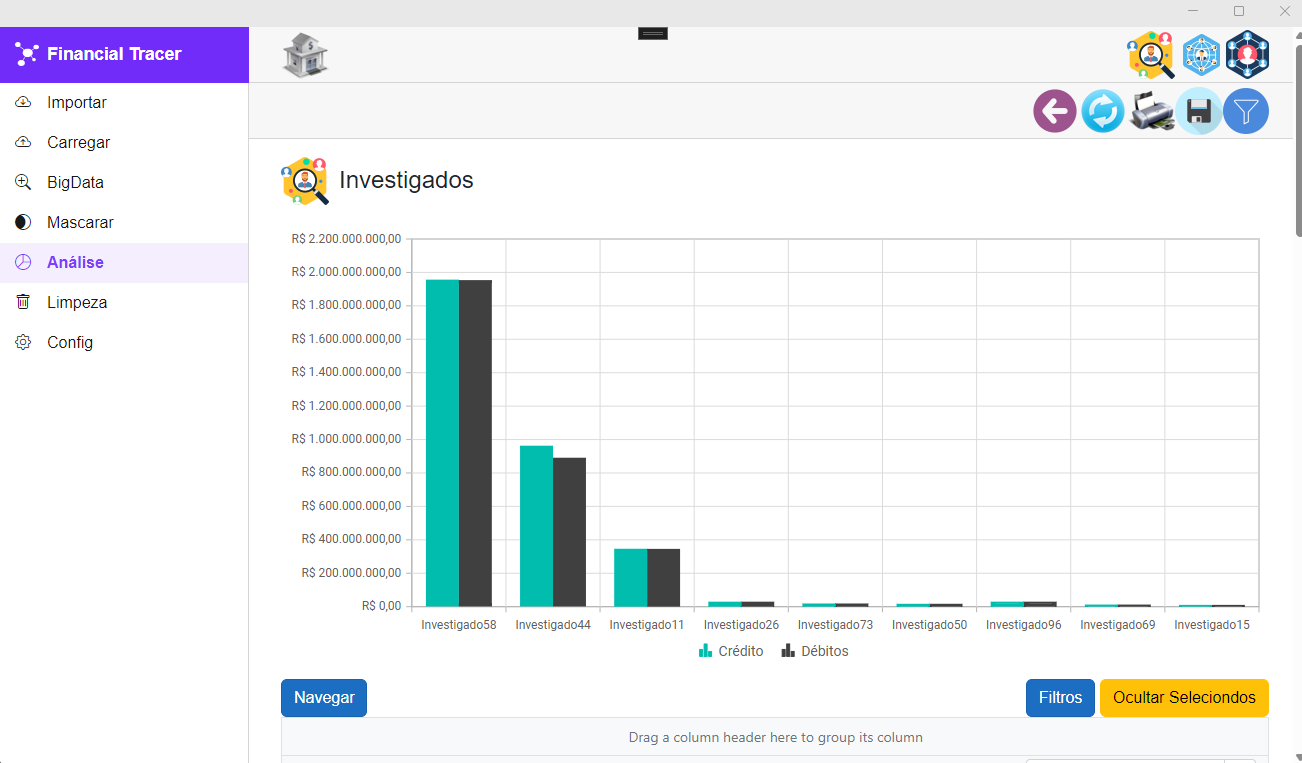Viewport: 1302px width, 763px height.
Task: Click the bank building icon
Action: (305, 55)
